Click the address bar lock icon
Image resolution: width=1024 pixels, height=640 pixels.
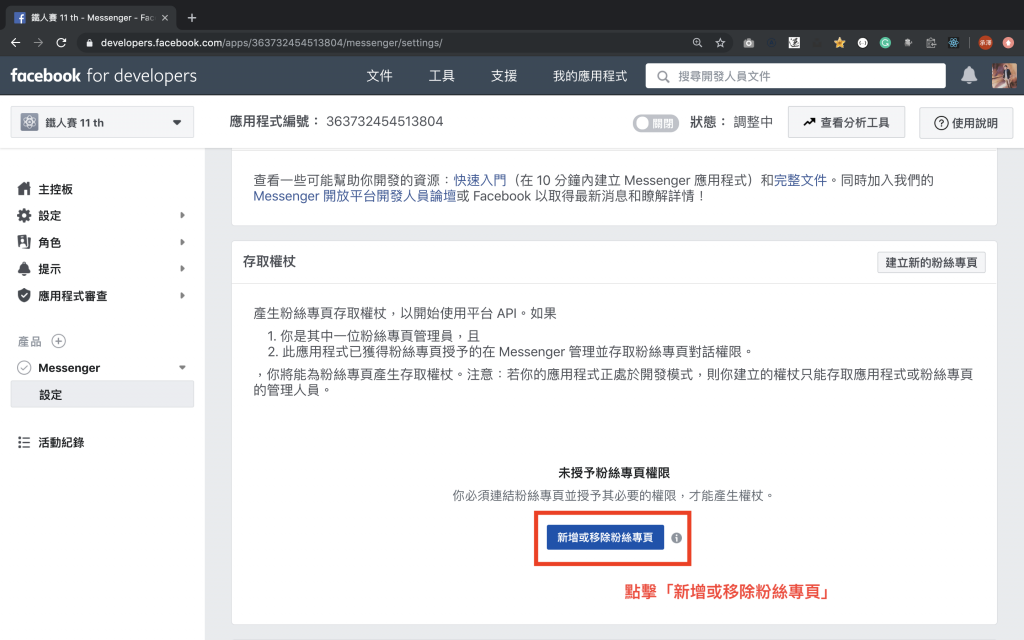(89, 43)
